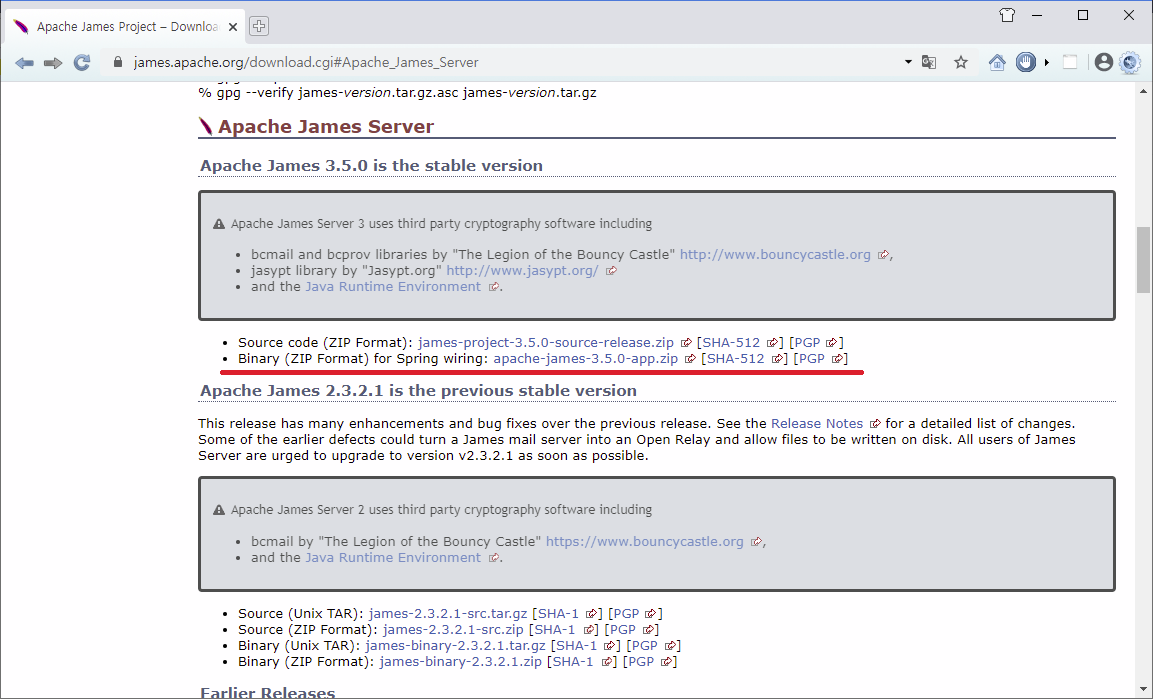Go back with the browser back arrow

click(x=24, y=63)
